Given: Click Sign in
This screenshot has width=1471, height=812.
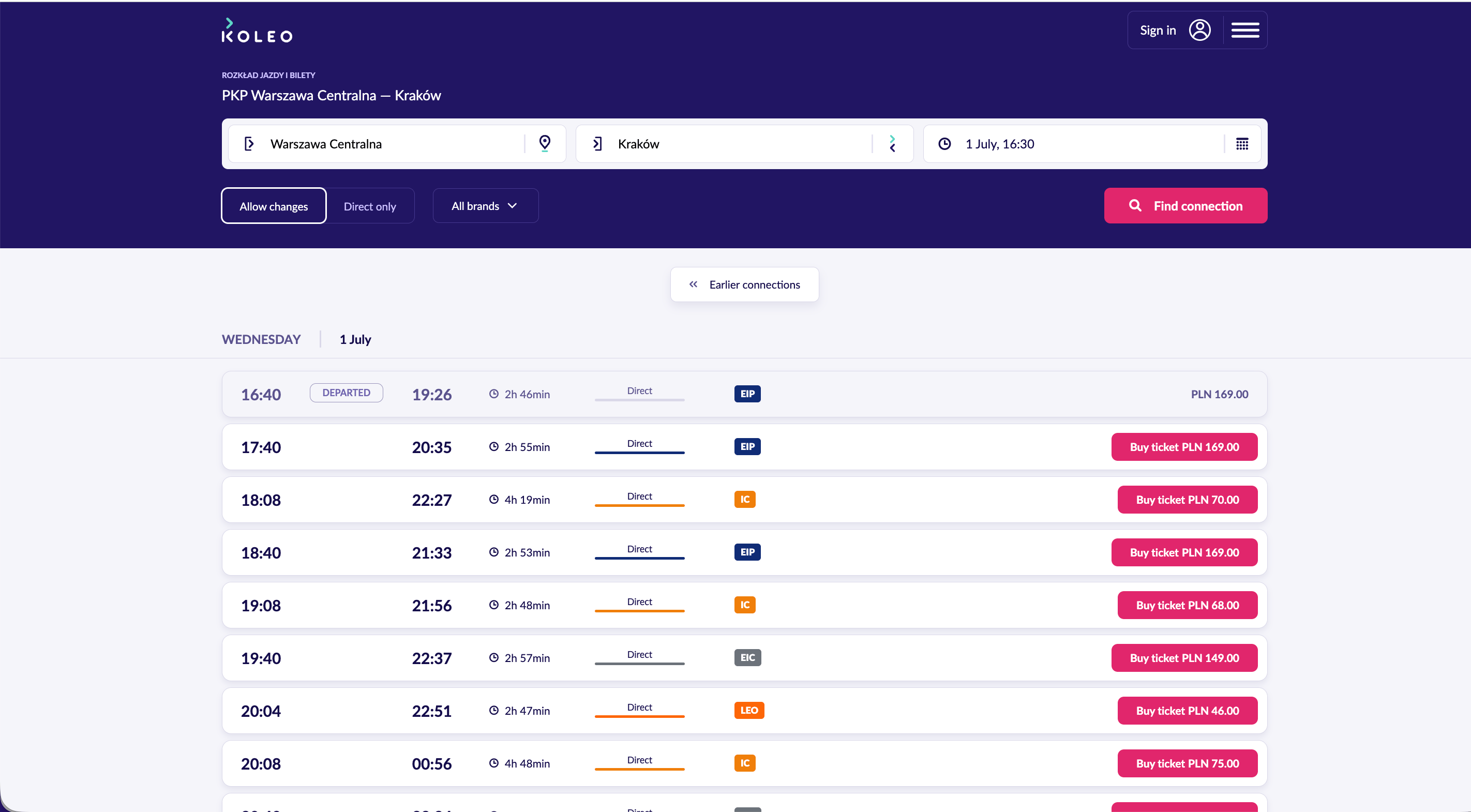Looking at the screenshot, I should (1158, 31).
